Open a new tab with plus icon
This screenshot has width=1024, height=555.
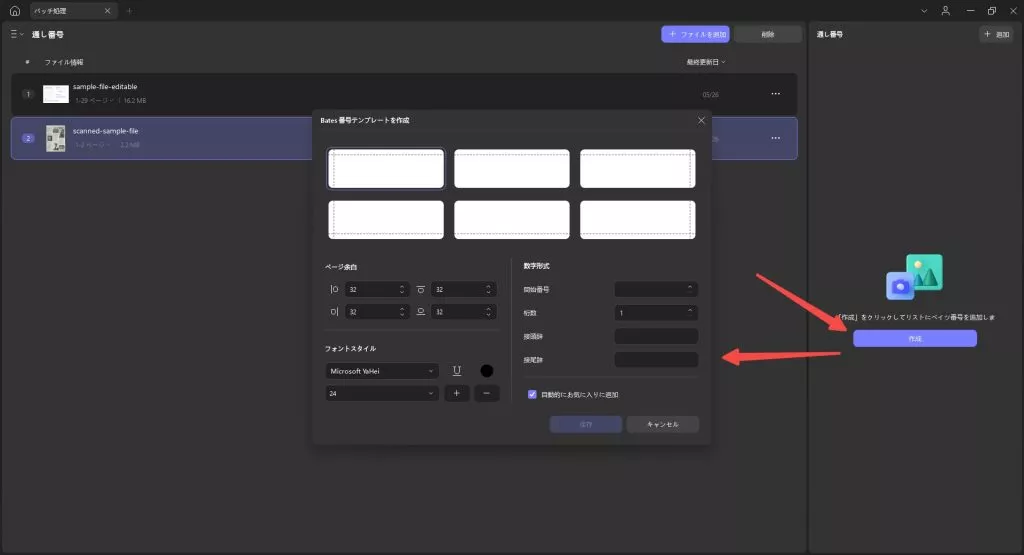[129, 10]
